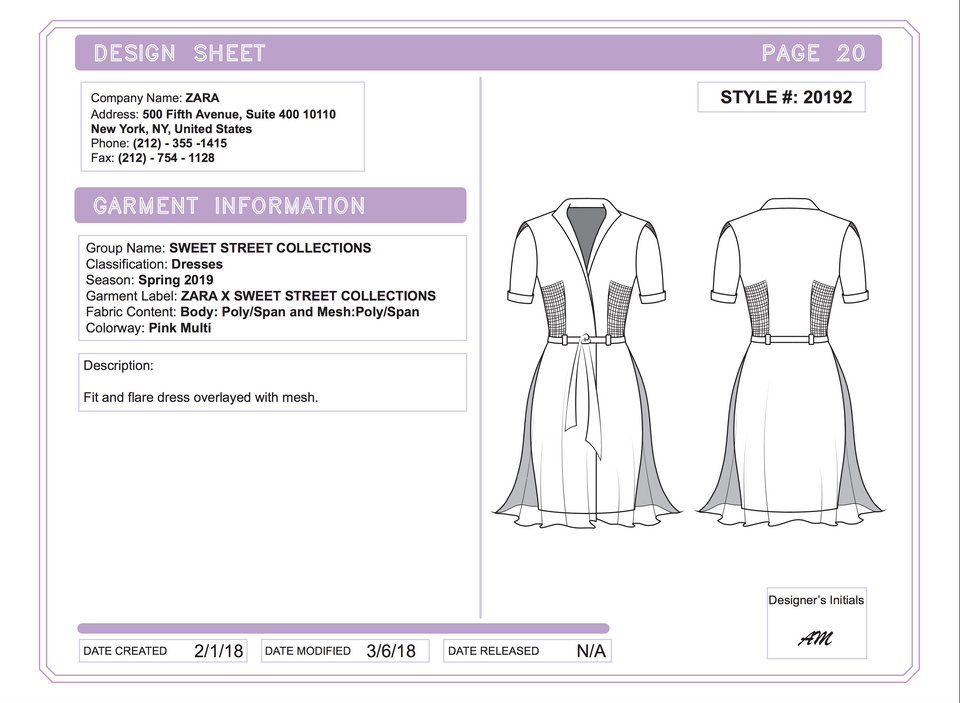This screenshot has width=960, height=703.
Task: Select the Fit and flare dress description text
Action: click(x=201, y=397)
